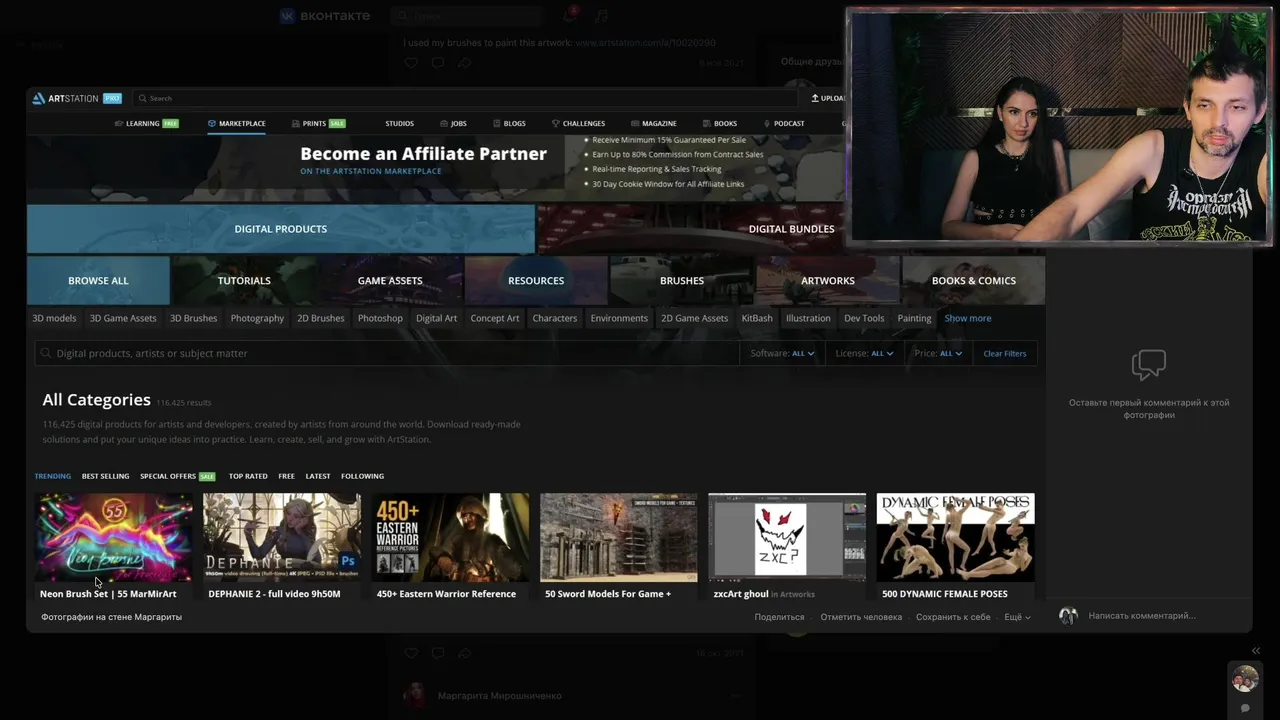Filter by the Environments tag

pos(619,318)
